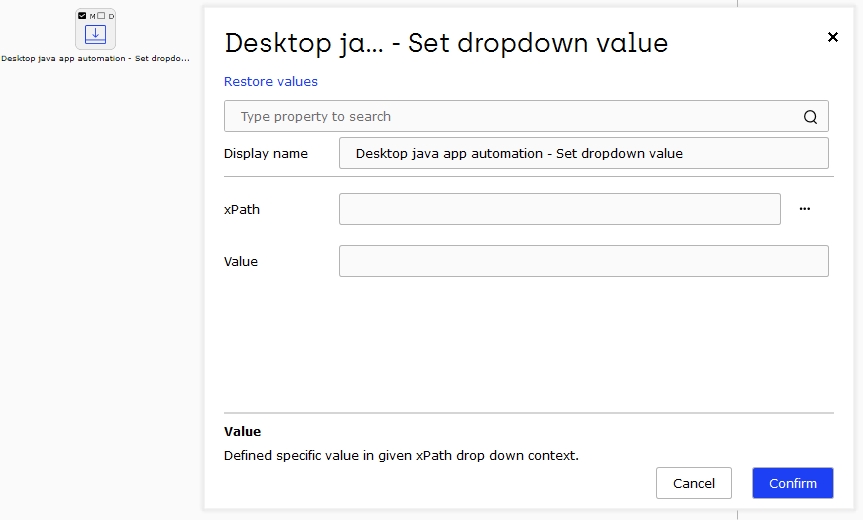Close the Set dropdown value dialog
863x520 pixels.
point(833,37)
